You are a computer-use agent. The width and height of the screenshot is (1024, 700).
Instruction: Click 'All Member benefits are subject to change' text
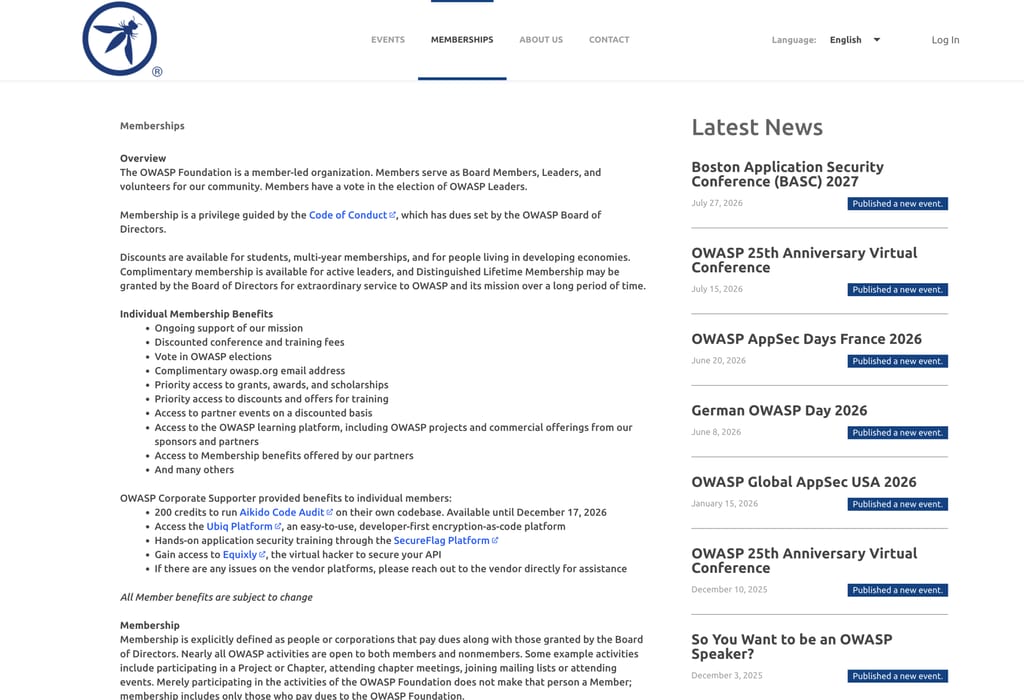click(216, 597)
